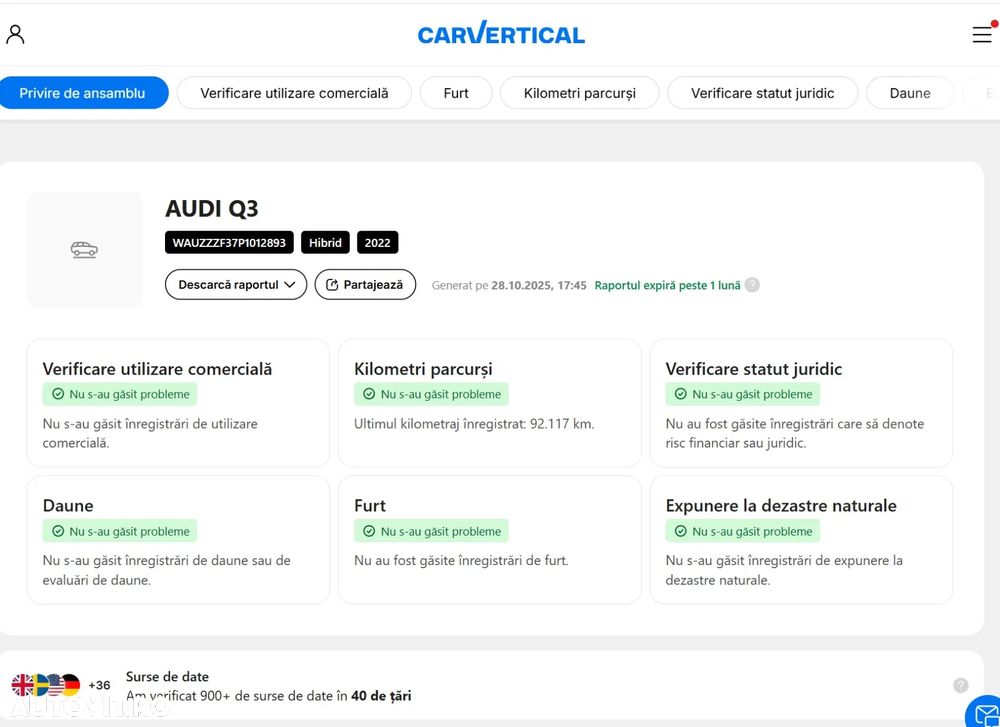Open the user account profile icon
The image size is (1000, 727).
pyautogui.click(x=15, y=34)
